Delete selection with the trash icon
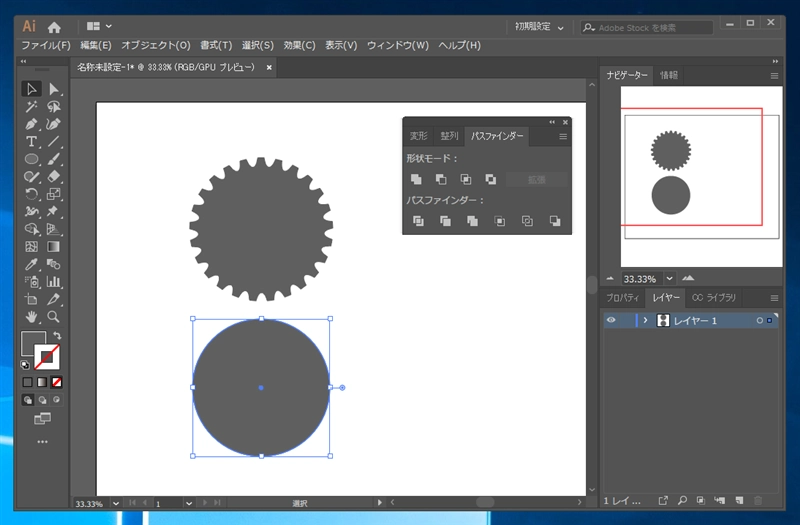This screenshot has width=800, height=525. [758, 501]
